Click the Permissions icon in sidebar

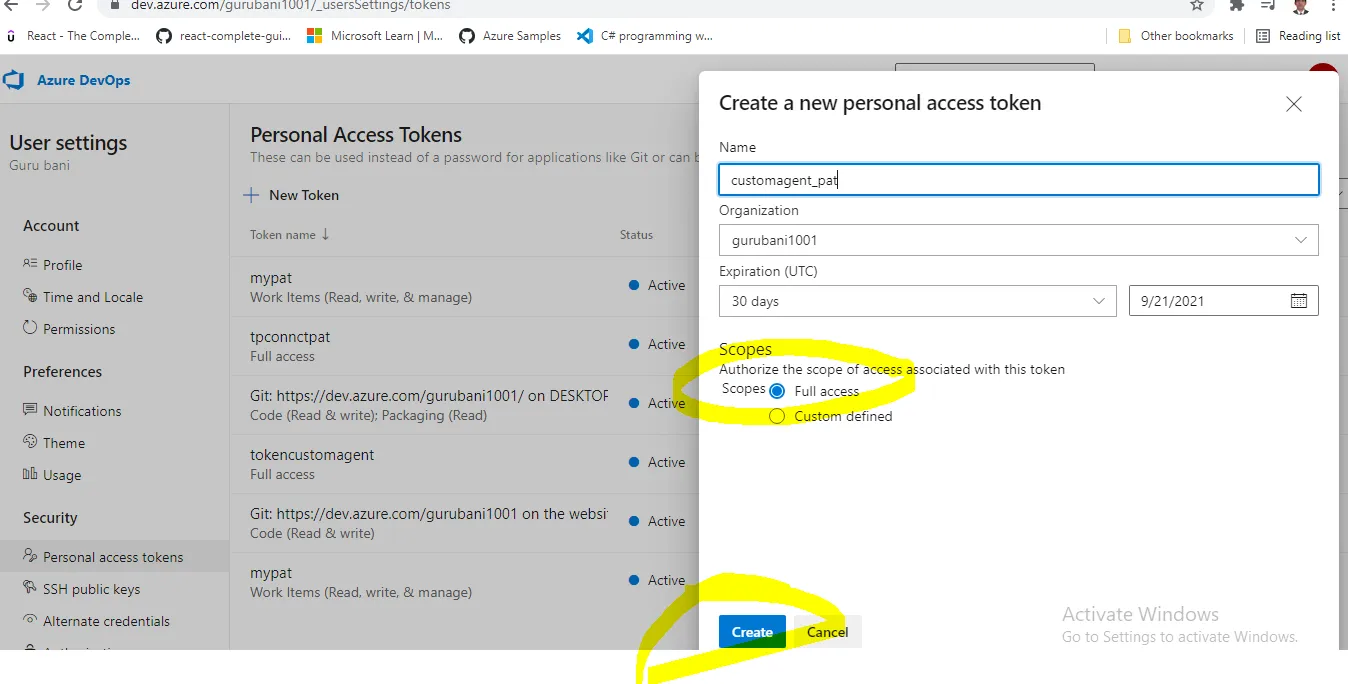[30, 328]
